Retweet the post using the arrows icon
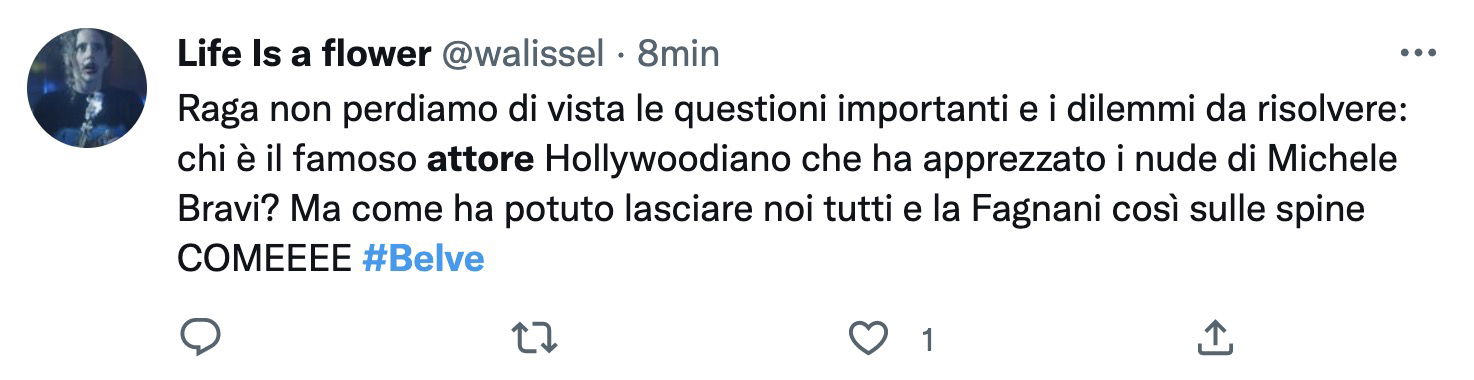This screenshot has width=1474, height=380. coord(533,340)
